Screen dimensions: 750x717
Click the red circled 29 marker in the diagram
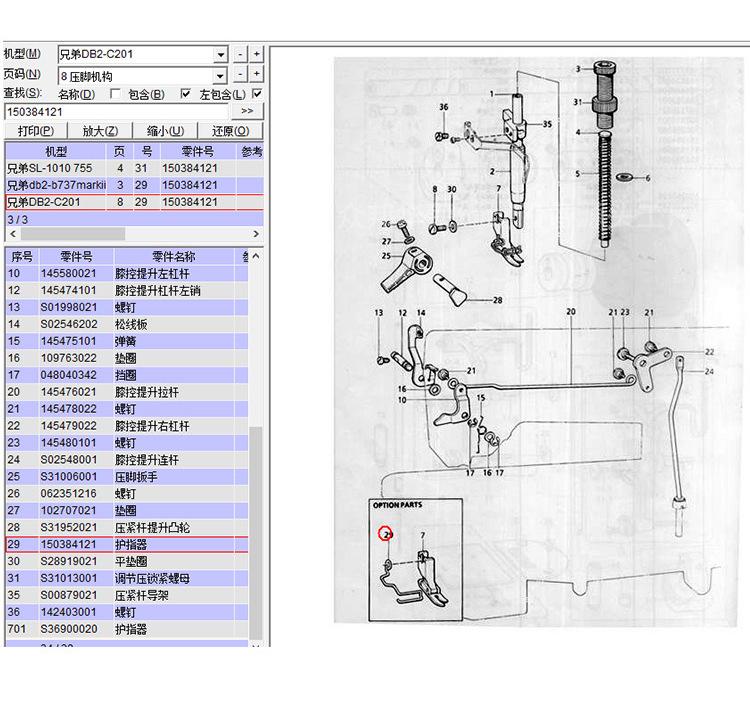coord(386,534)
